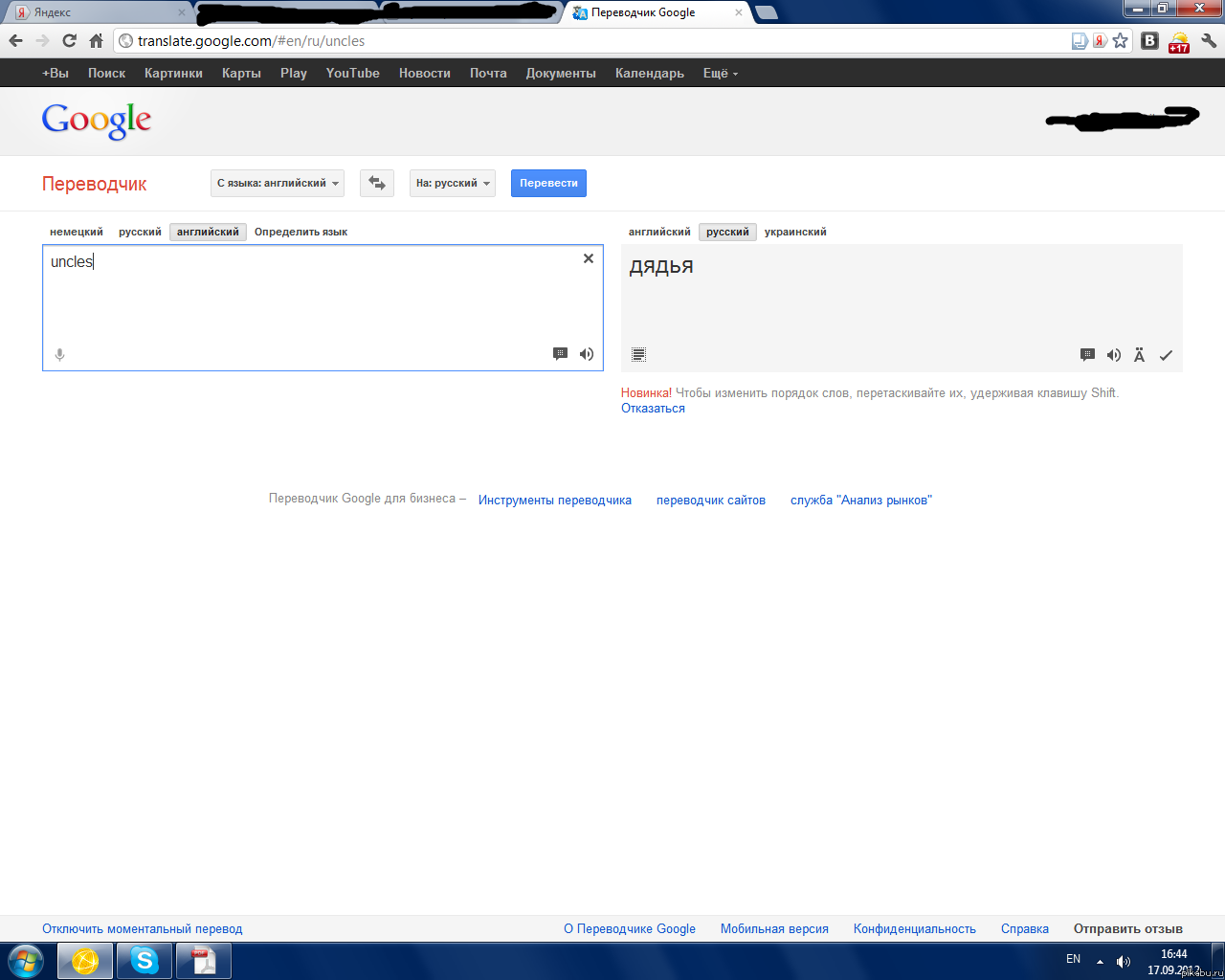Click the page translate icon in address bar
The image size is (1225, 980).
pyautogui.click(x=1080, y=40)
